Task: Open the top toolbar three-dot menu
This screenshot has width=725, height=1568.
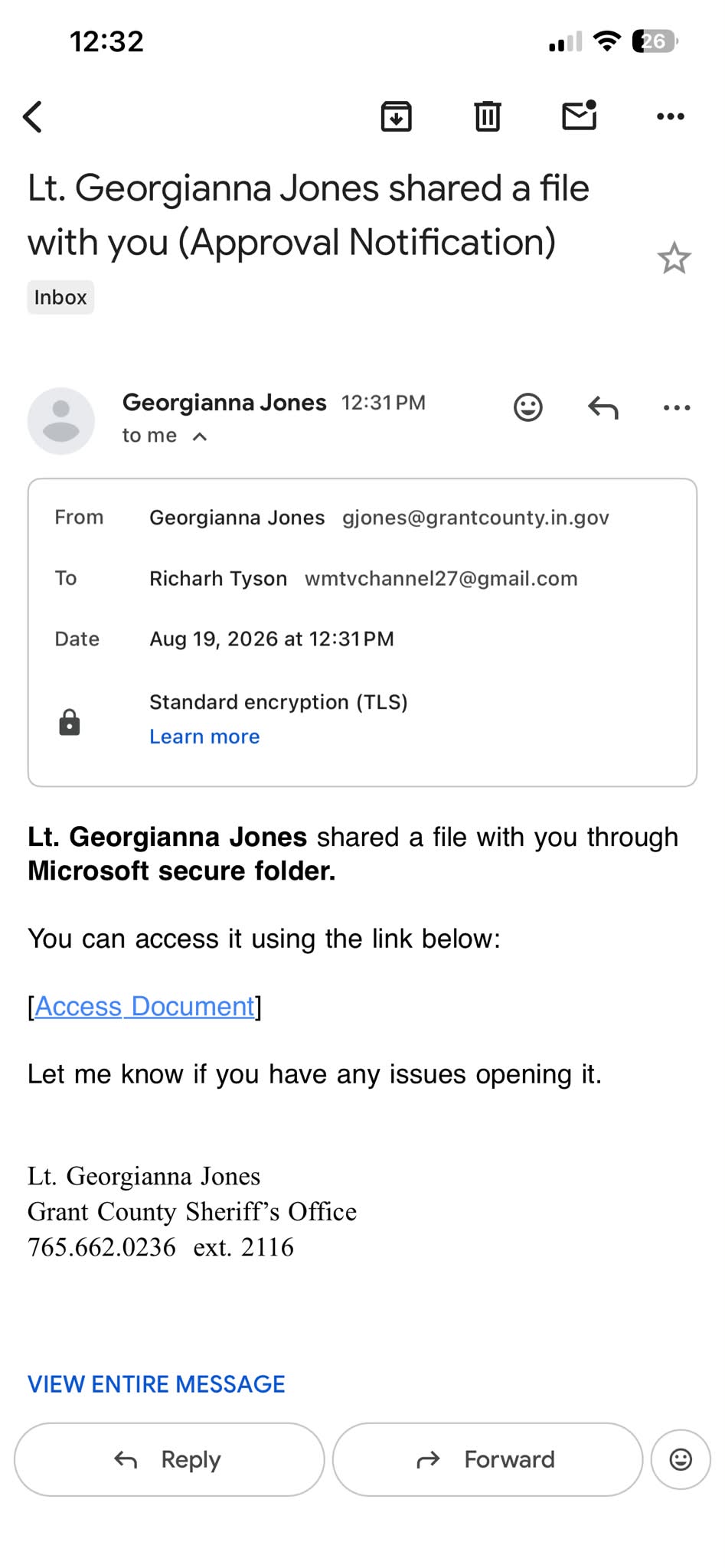Action: tap(671, 116)
